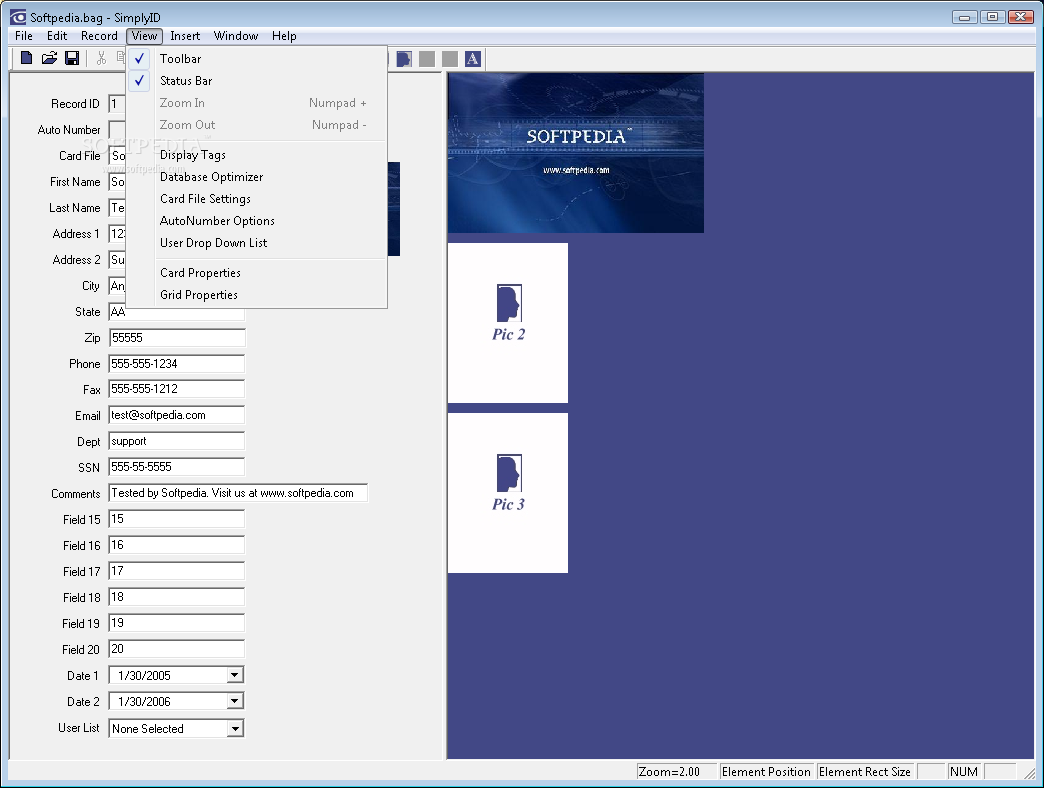Toggle the Toolbar checkmark menu item

tap(256, 59)
